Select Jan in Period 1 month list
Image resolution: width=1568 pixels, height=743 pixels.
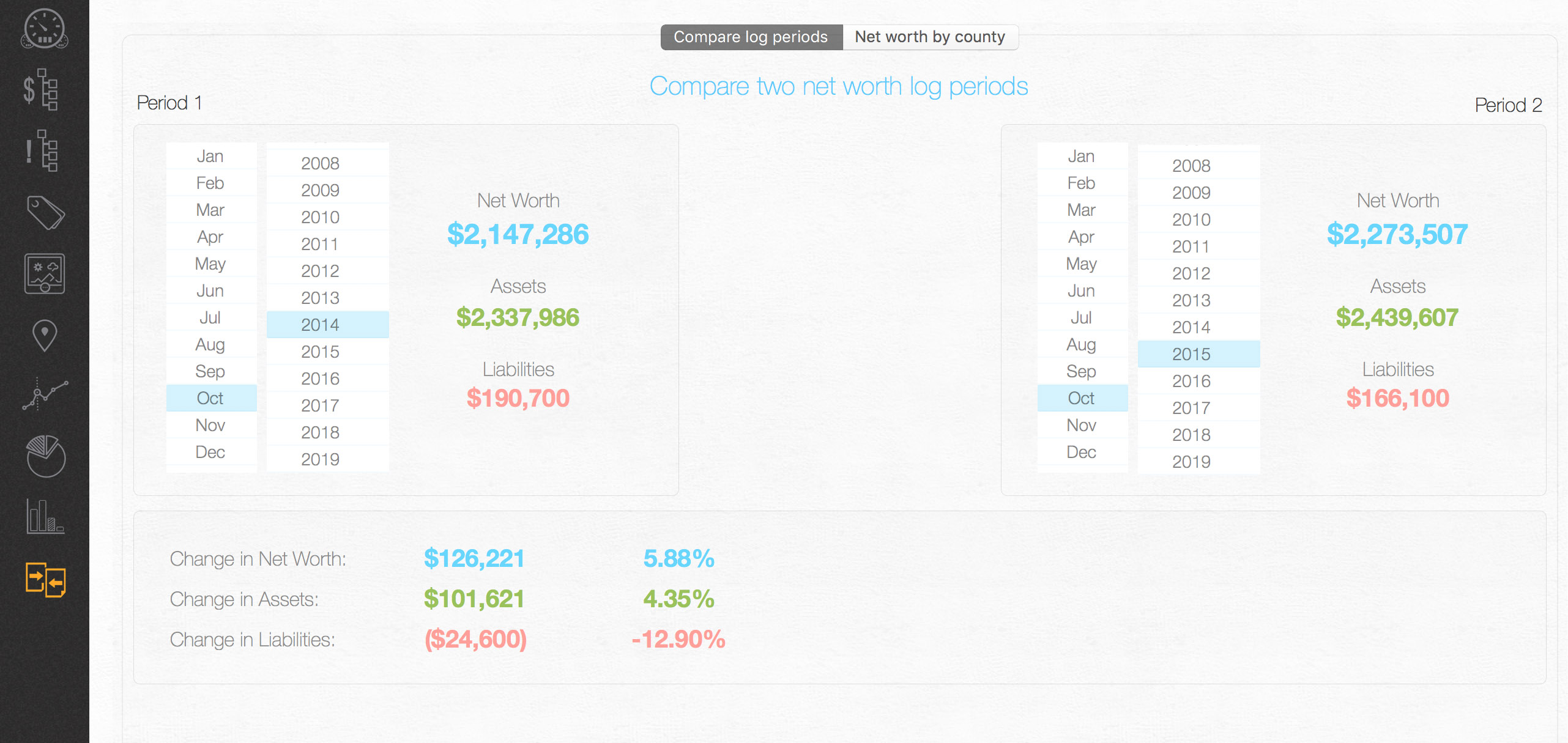pyautogui.click(x=211, y=156)
